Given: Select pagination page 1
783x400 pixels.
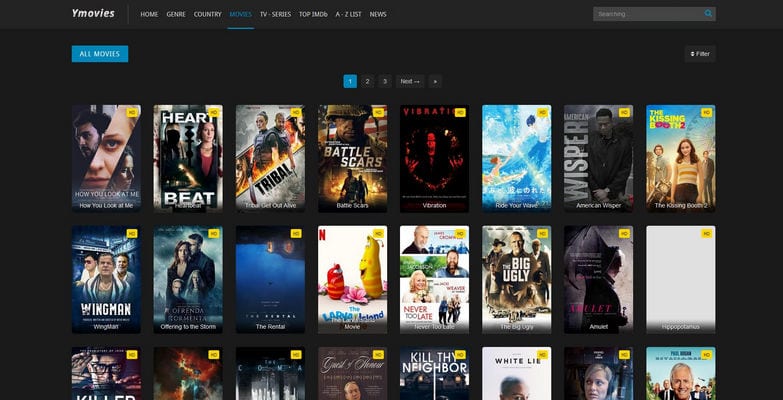Looking at the screenshot, I should 350,81.
